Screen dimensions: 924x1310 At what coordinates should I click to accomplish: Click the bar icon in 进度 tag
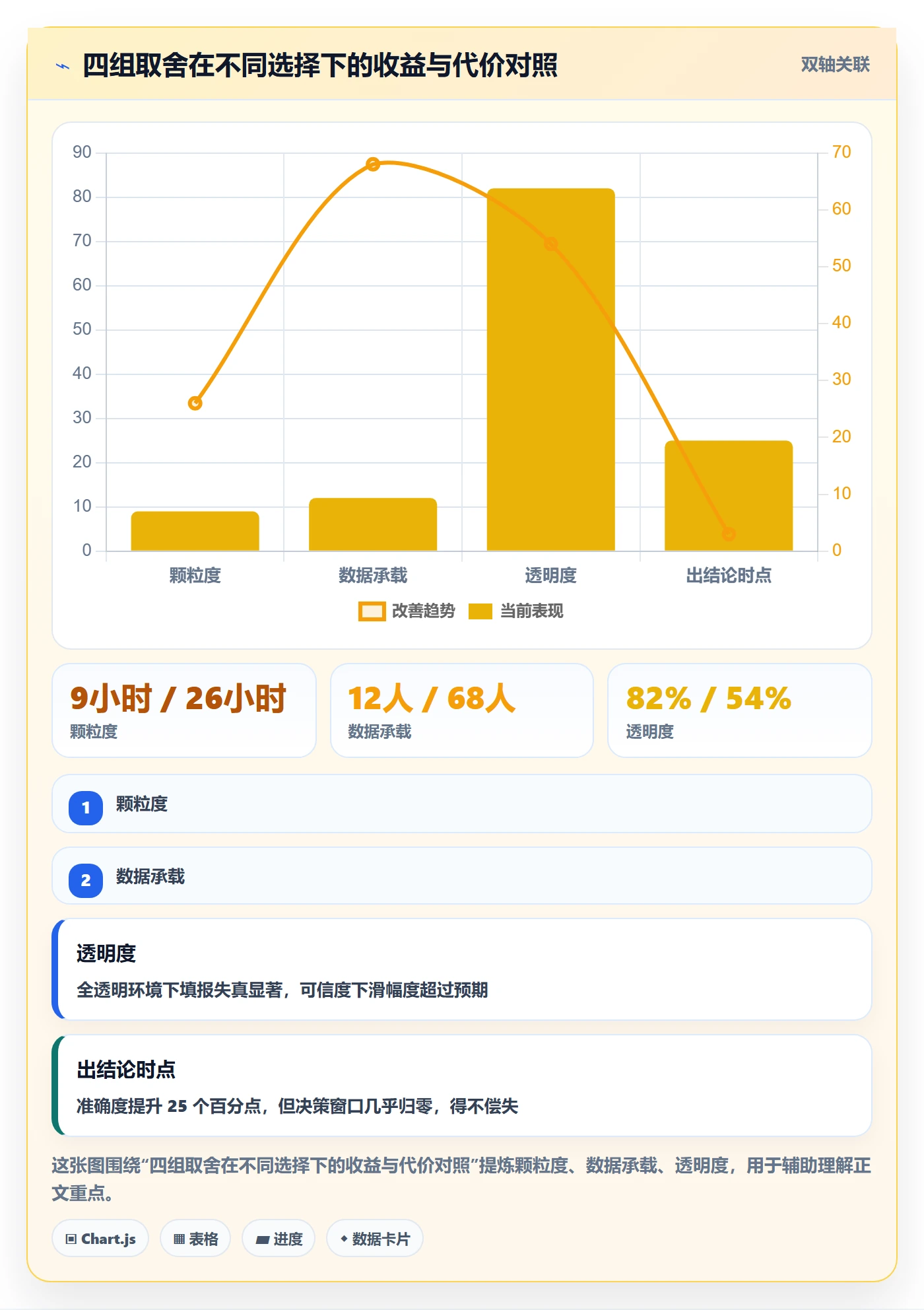point(262,1240)
